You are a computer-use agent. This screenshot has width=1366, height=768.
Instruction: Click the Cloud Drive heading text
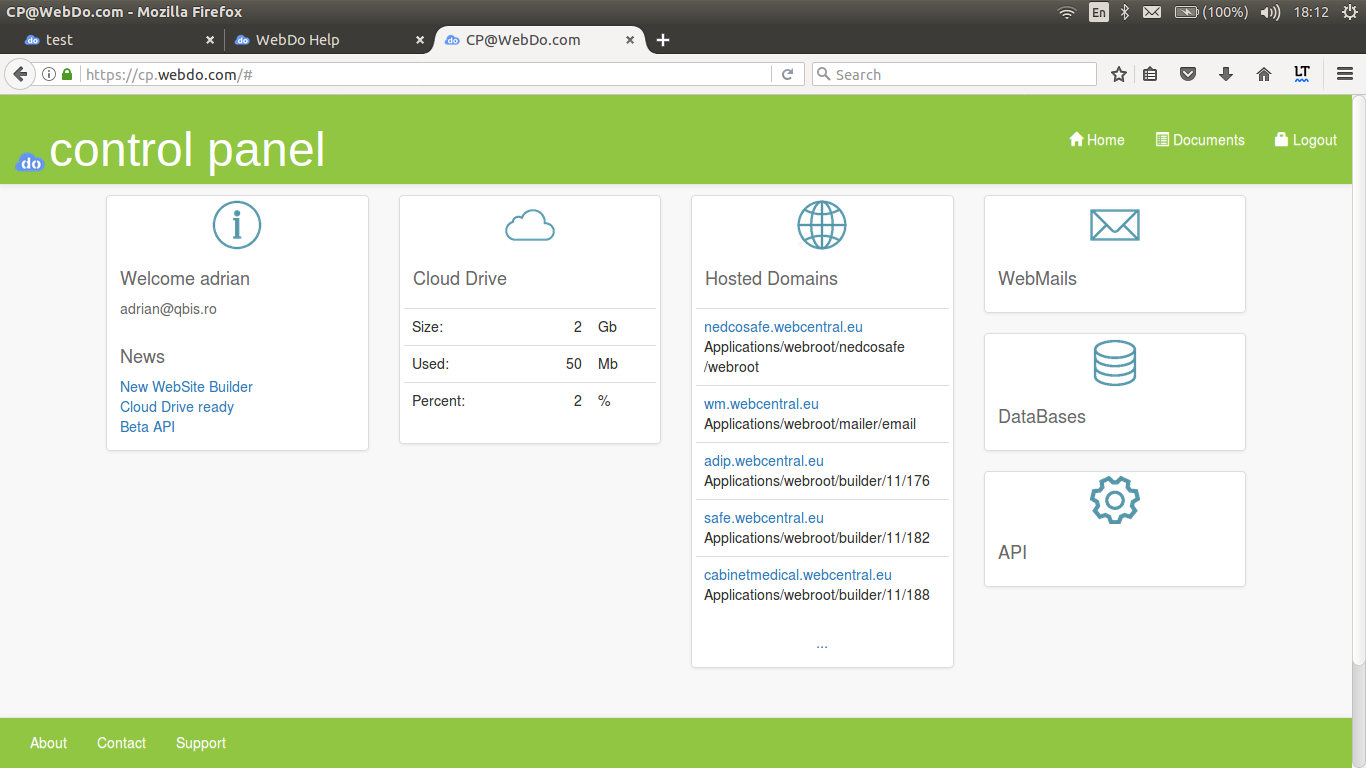click(x=460, y=279)
